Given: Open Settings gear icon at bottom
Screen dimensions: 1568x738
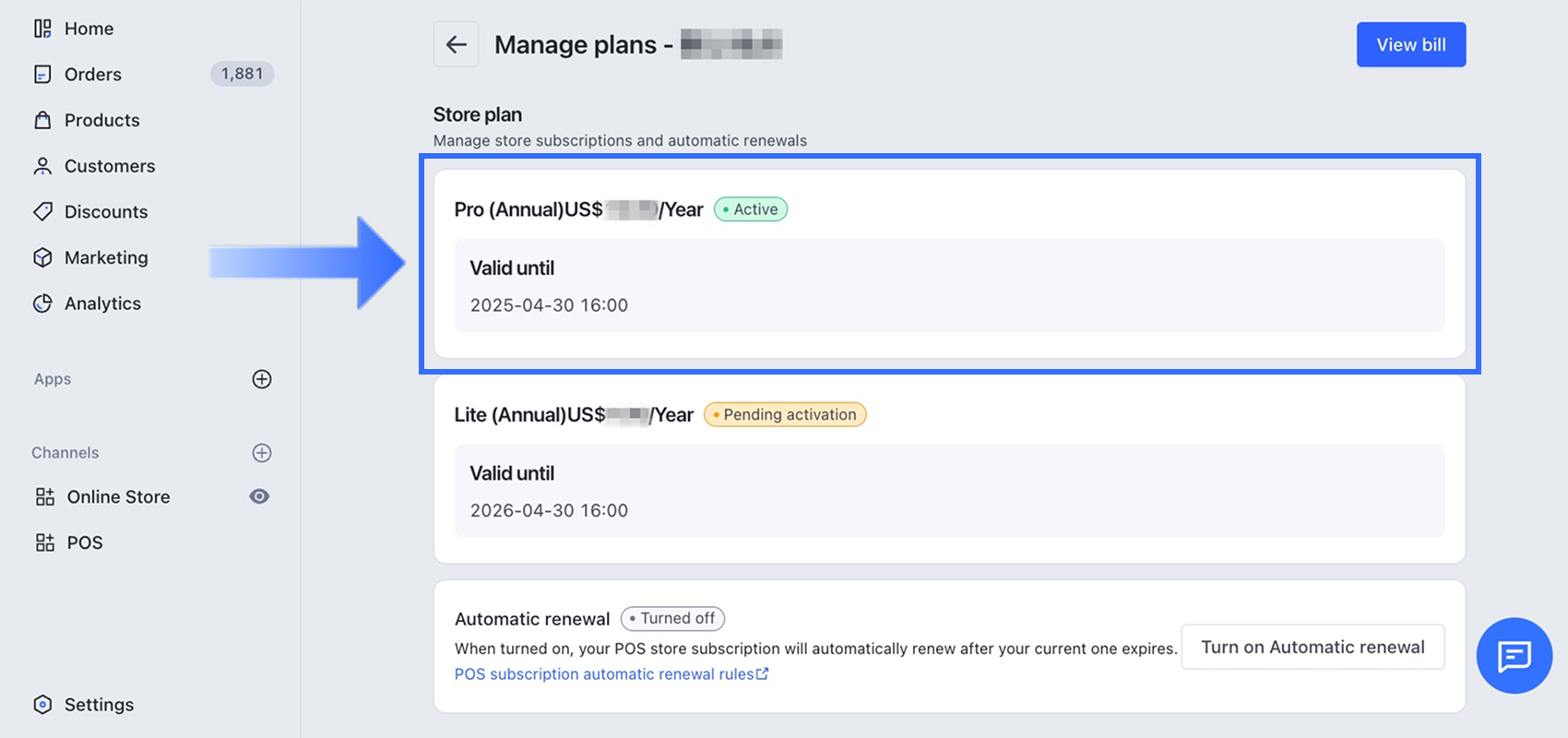Looking at the screenshot, I should click(42, 705).
